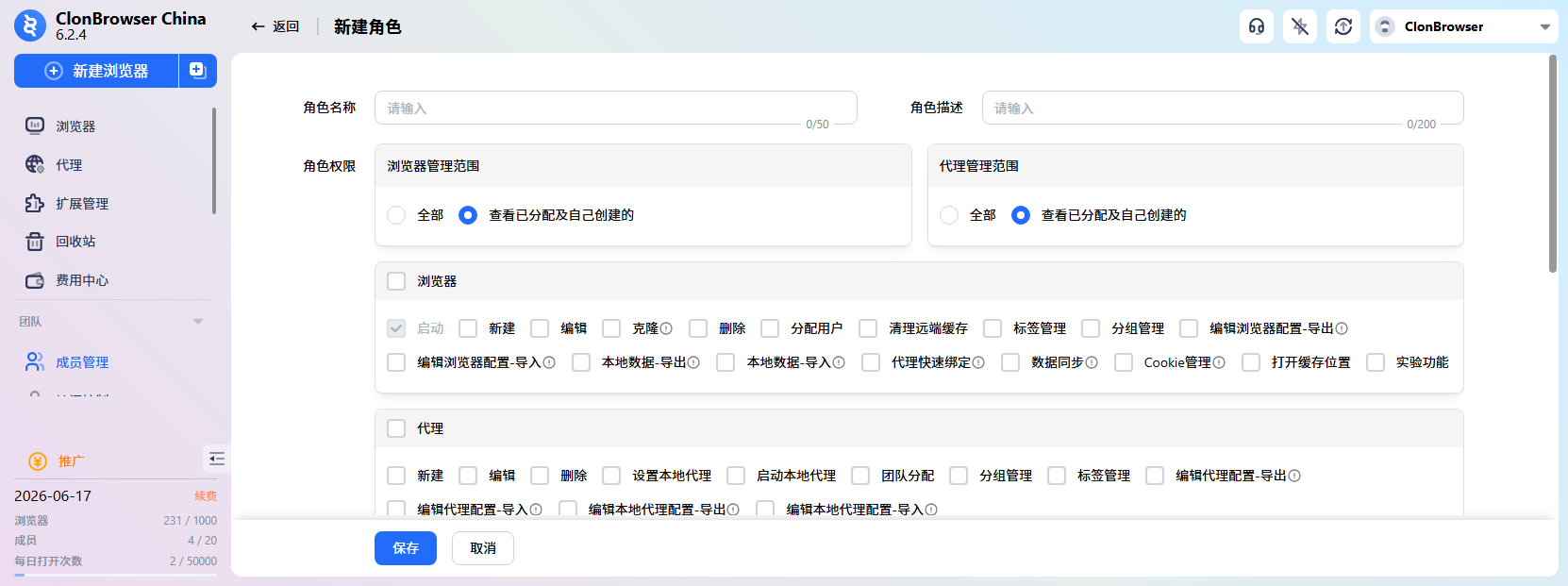Enable the browser 分组管理 checkbox

coord(1091,328)
